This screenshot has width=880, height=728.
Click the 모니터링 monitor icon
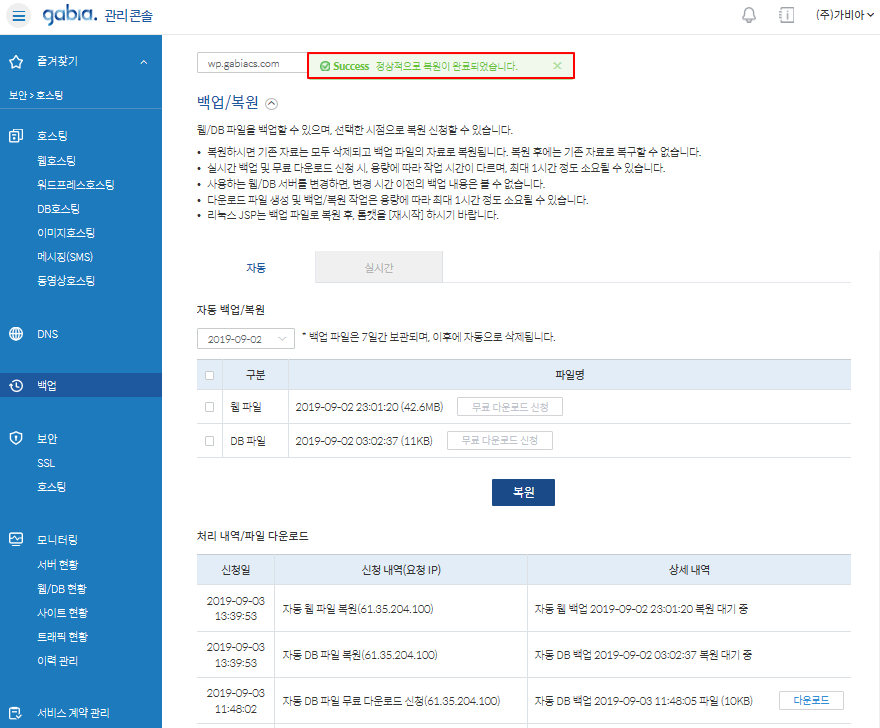pos(16,539)
